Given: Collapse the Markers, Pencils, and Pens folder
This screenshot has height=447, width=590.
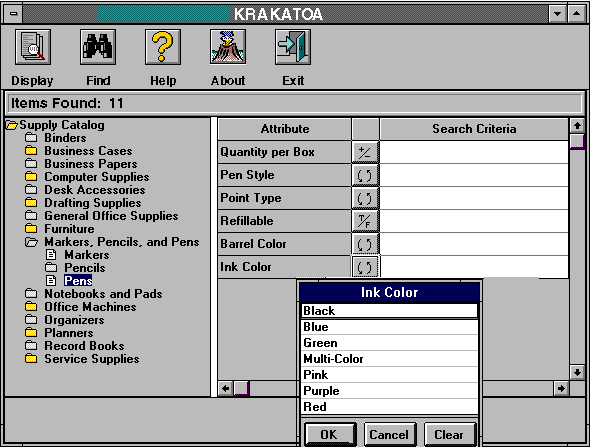Looking at the screenshot, I should 32,242.
